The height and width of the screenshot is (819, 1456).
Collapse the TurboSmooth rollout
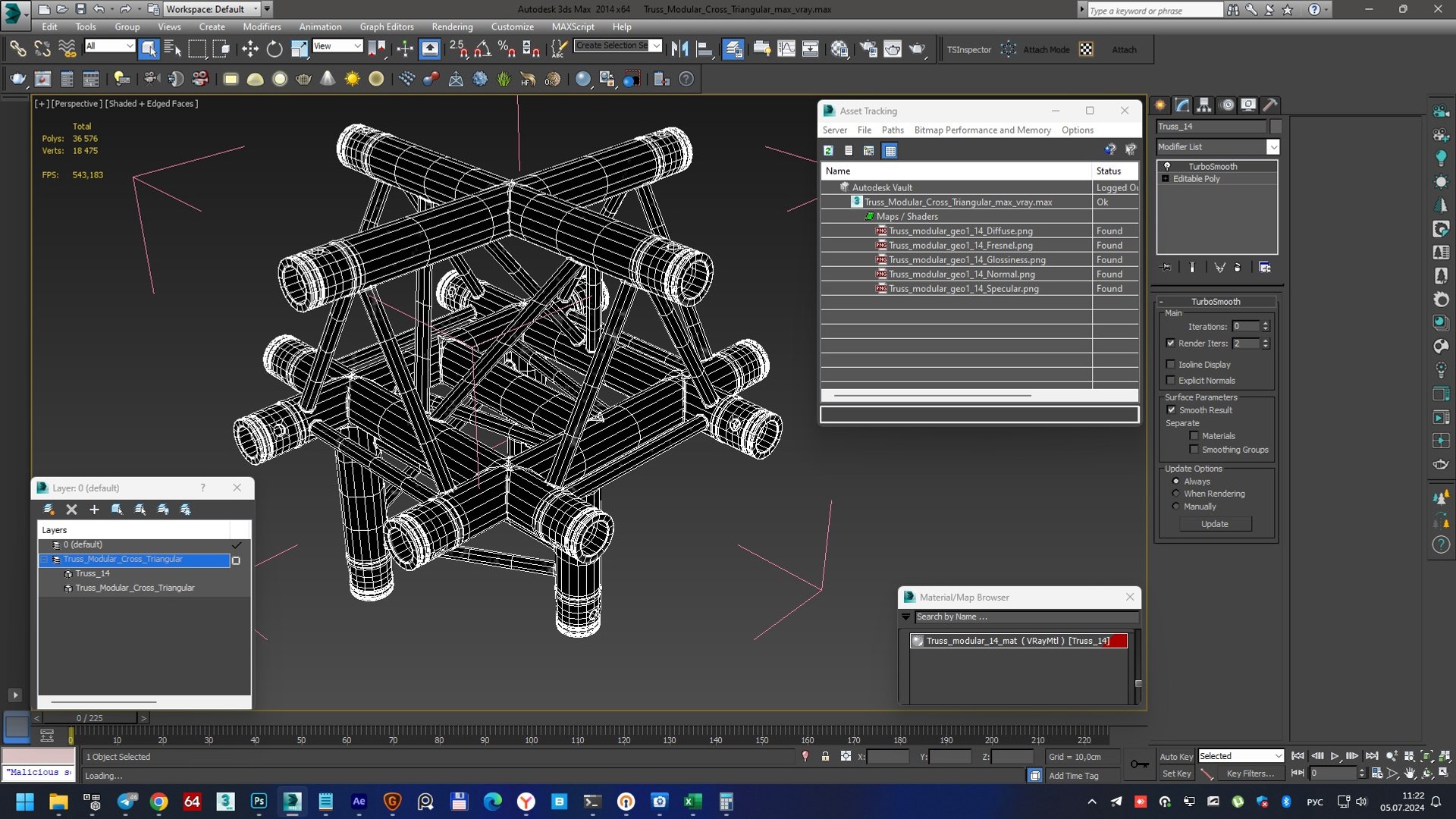tap(1161, 302)
